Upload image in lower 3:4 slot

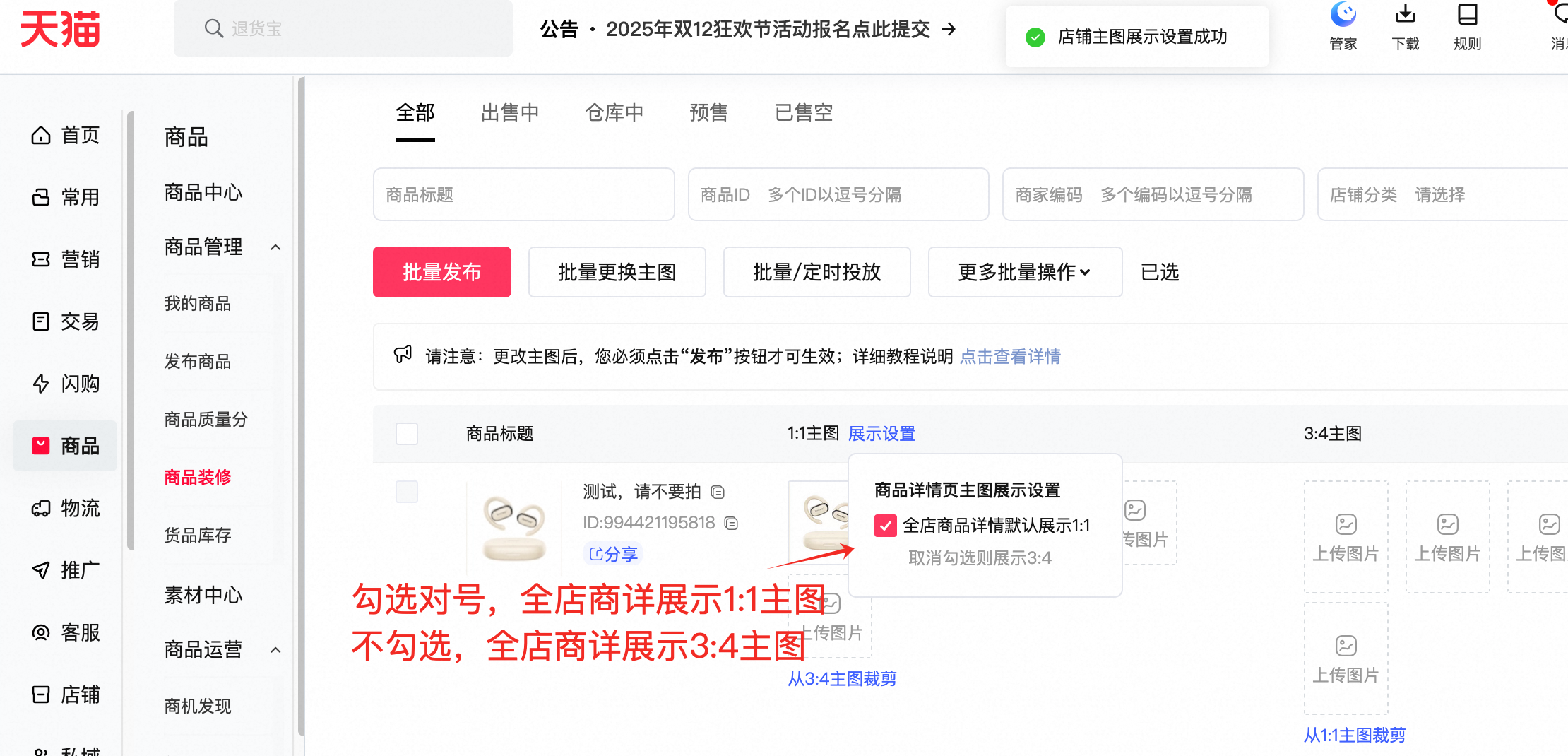click(x=1346, y=658)
